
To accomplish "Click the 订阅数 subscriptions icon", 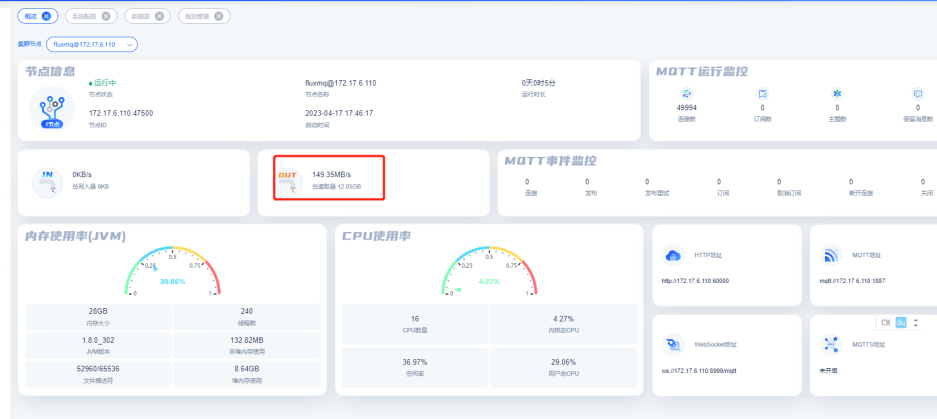I will tap(763, 93).
